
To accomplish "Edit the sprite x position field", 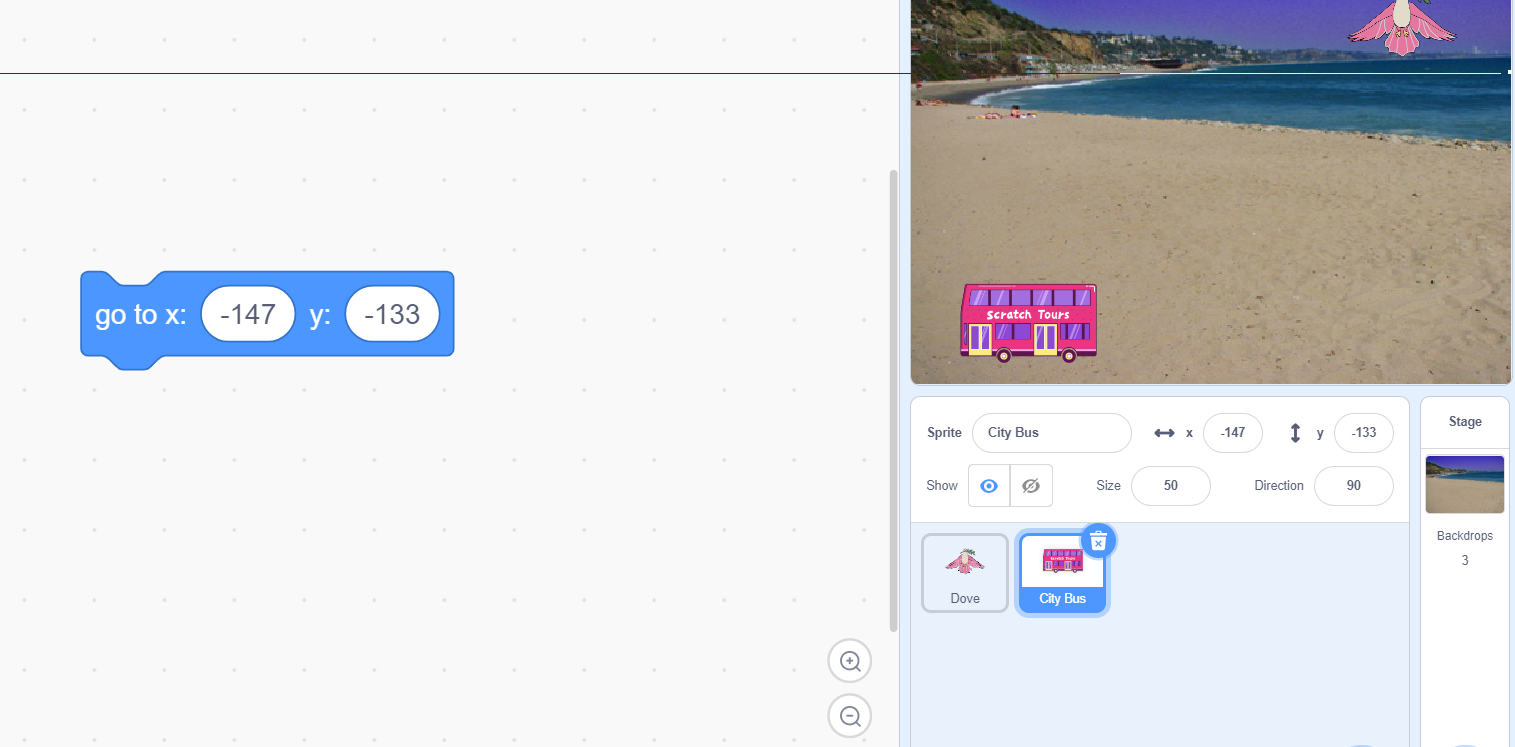I will tap(1233, 433).
